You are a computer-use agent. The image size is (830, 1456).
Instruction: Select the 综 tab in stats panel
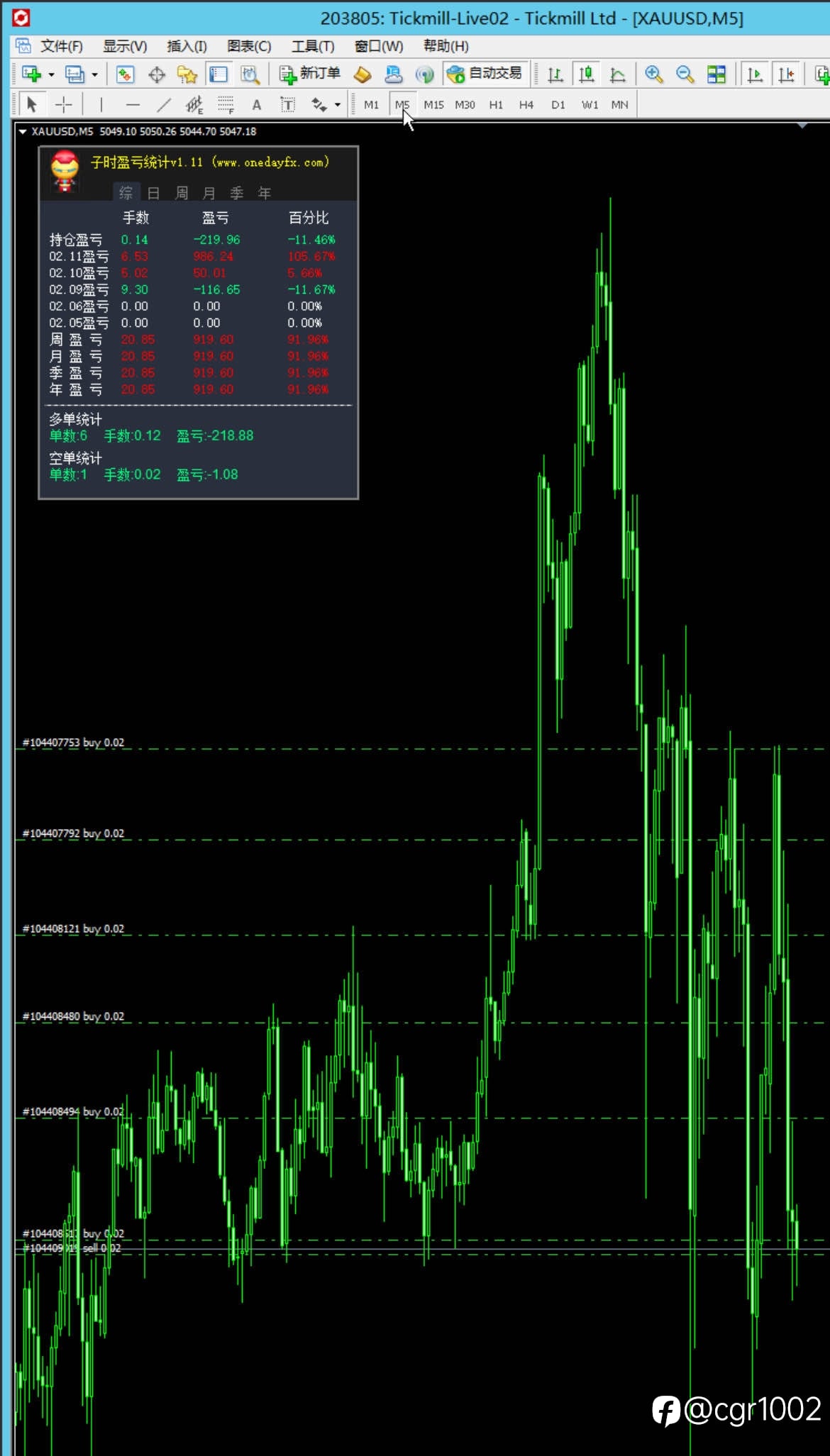(x=126, y=192)
